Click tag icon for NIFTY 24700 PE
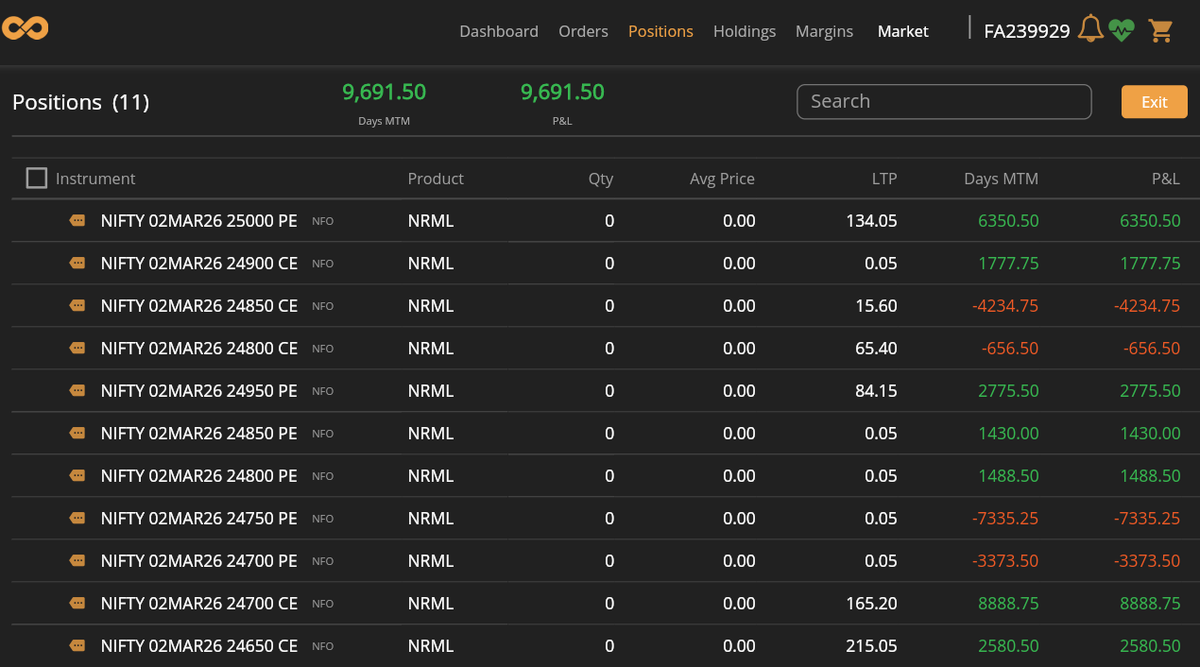The height and width of the screenshot is (667, 1200). [77, 561]
